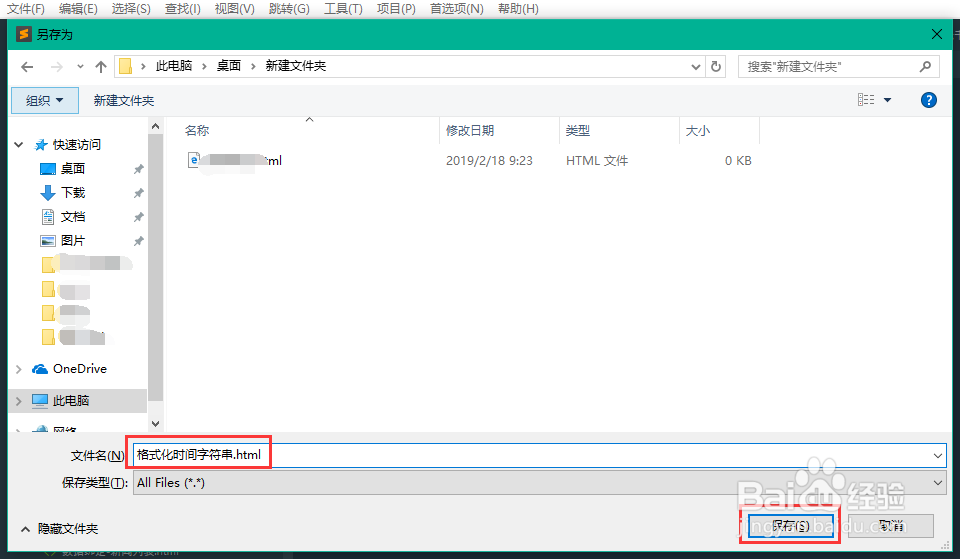Image resolution: width=960 pixels, height=559 pixels.
Task: Open the help question mark icon
Action: coord(929,100)
